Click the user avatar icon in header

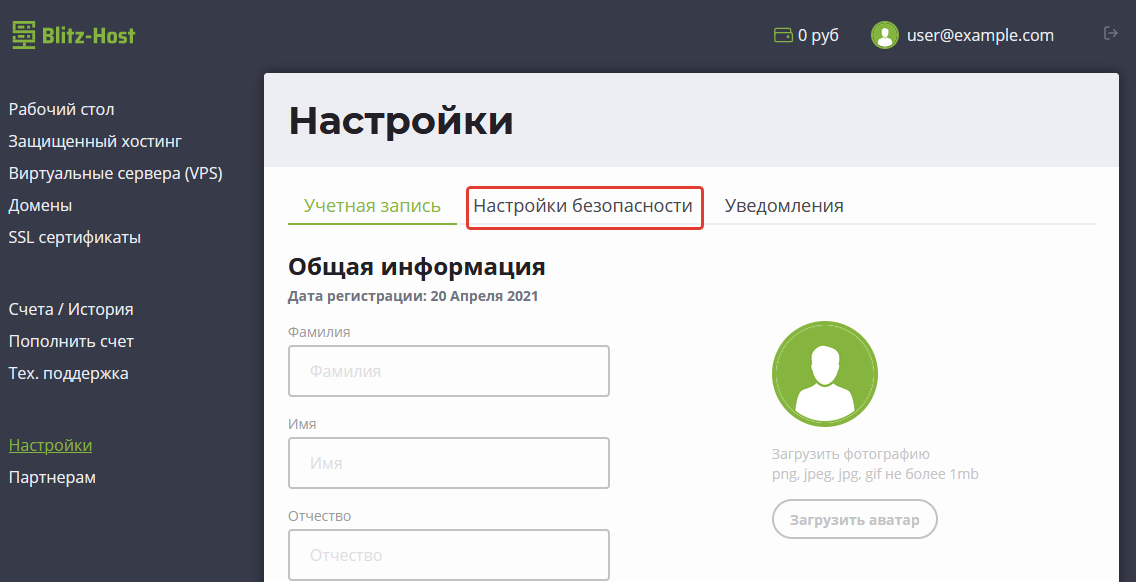[884, 36]
